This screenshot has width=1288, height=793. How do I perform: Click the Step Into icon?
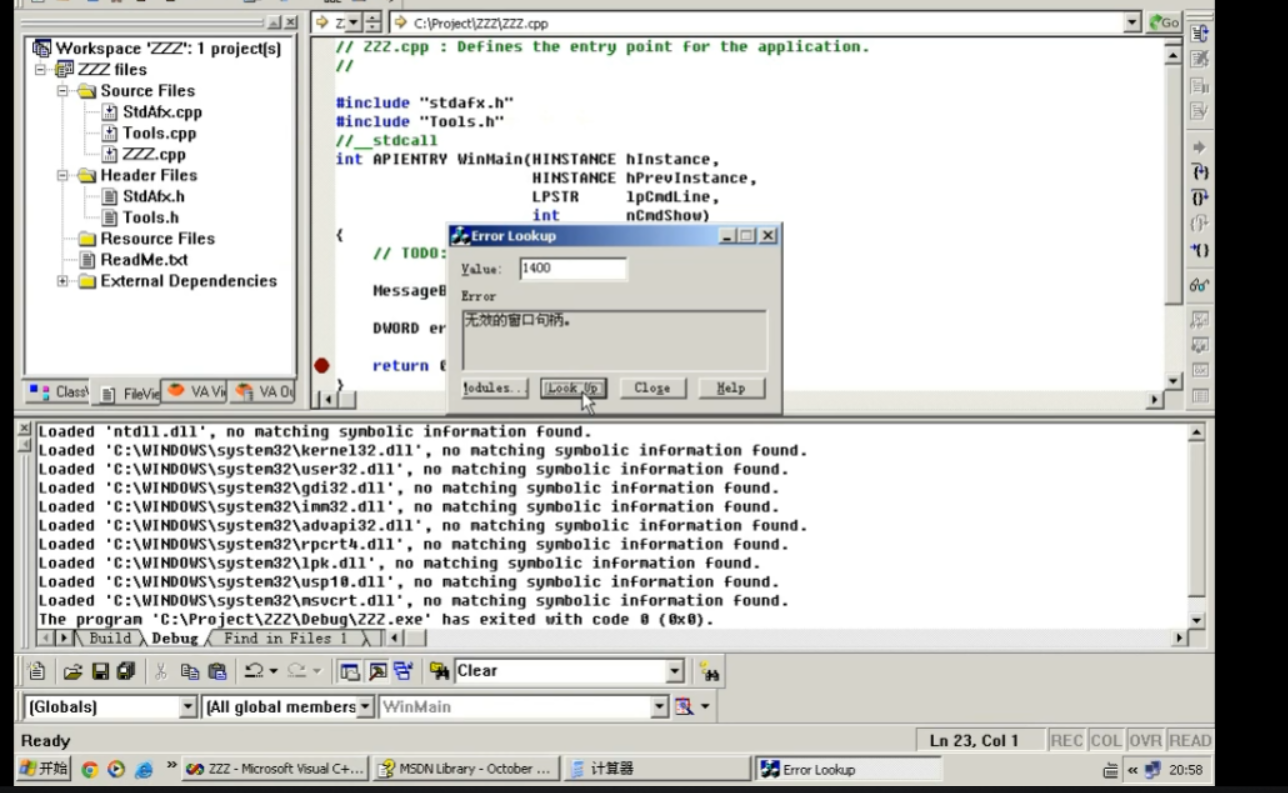1200,173
